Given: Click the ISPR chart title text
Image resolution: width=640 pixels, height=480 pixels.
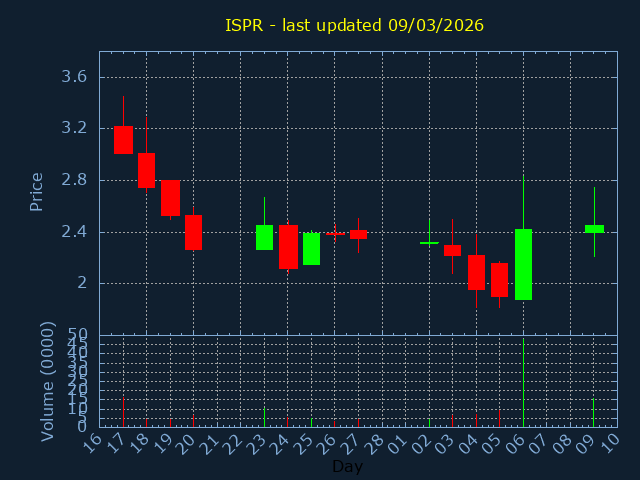Looking at the screenshot, I should pos(354,25).
